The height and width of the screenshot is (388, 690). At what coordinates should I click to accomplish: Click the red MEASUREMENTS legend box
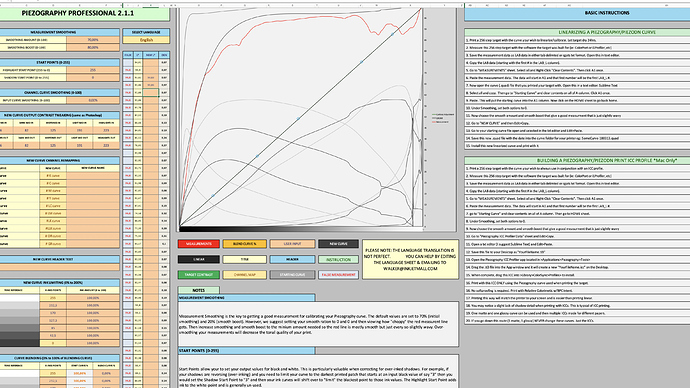click(x=198, y=244)
